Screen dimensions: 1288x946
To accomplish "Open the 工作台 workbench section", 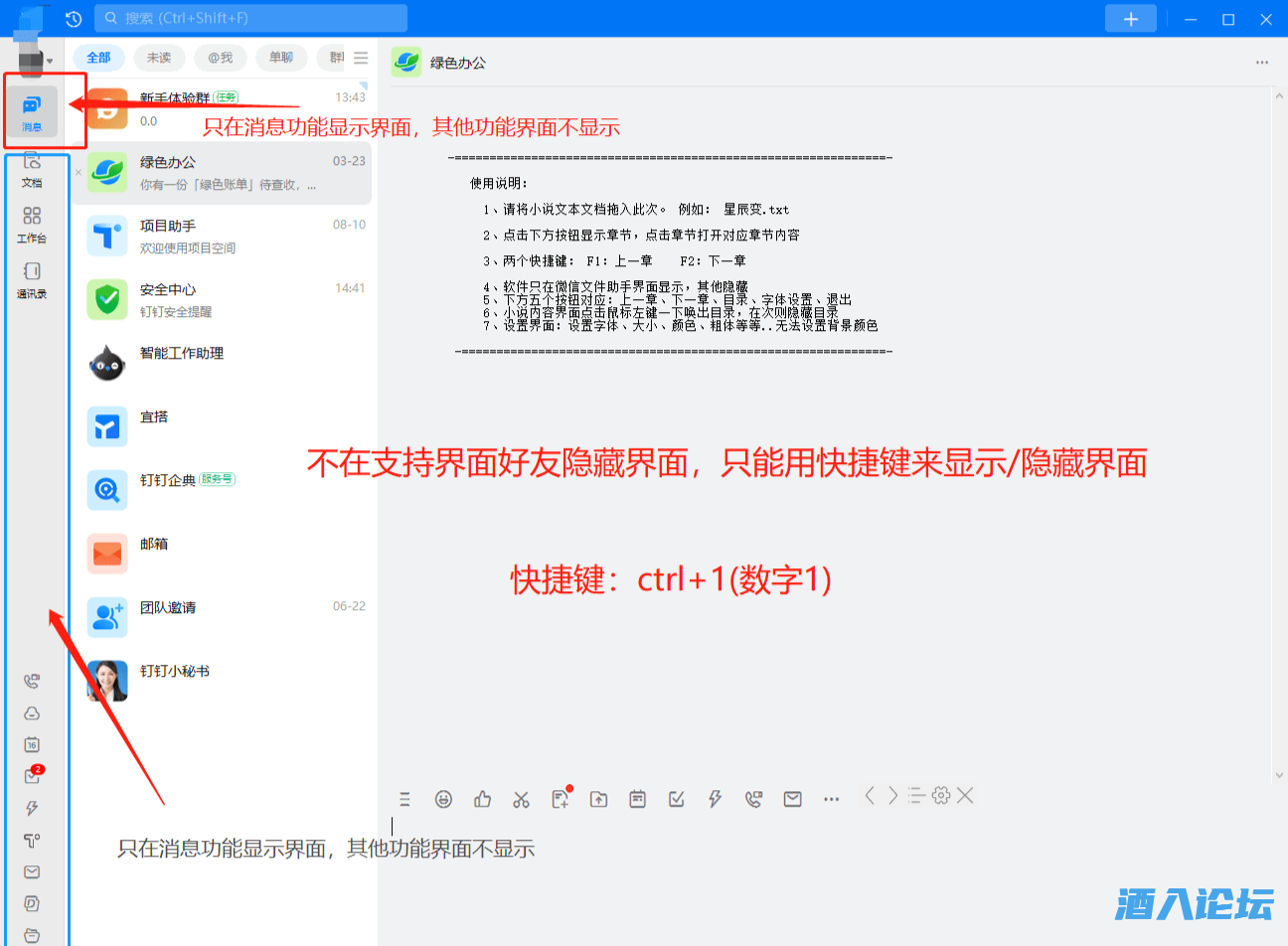I will (32, 225).
